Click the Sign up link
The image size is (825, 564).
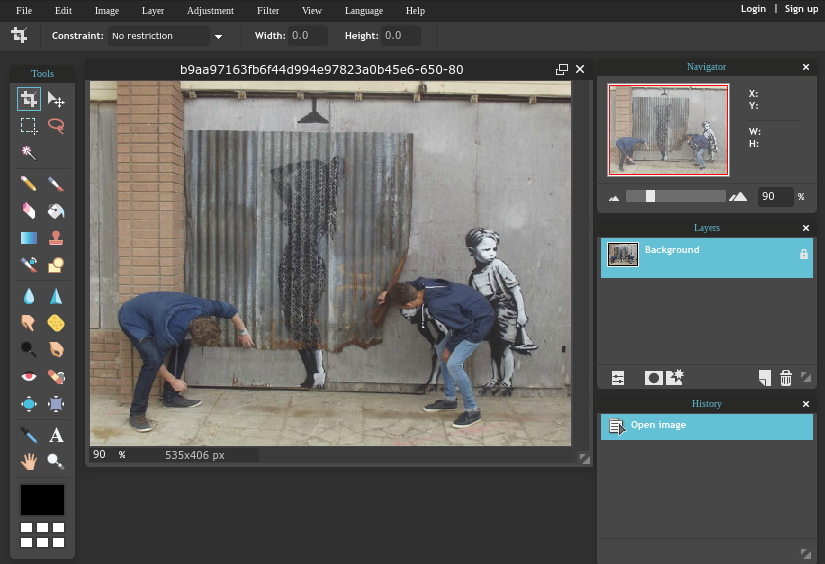801,9
